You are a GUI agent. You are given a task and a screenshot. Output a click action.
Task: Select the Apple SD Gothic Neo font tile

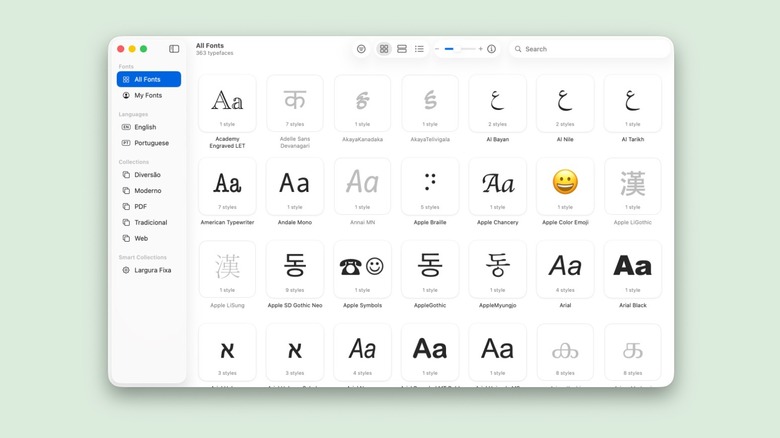point(295,269)
